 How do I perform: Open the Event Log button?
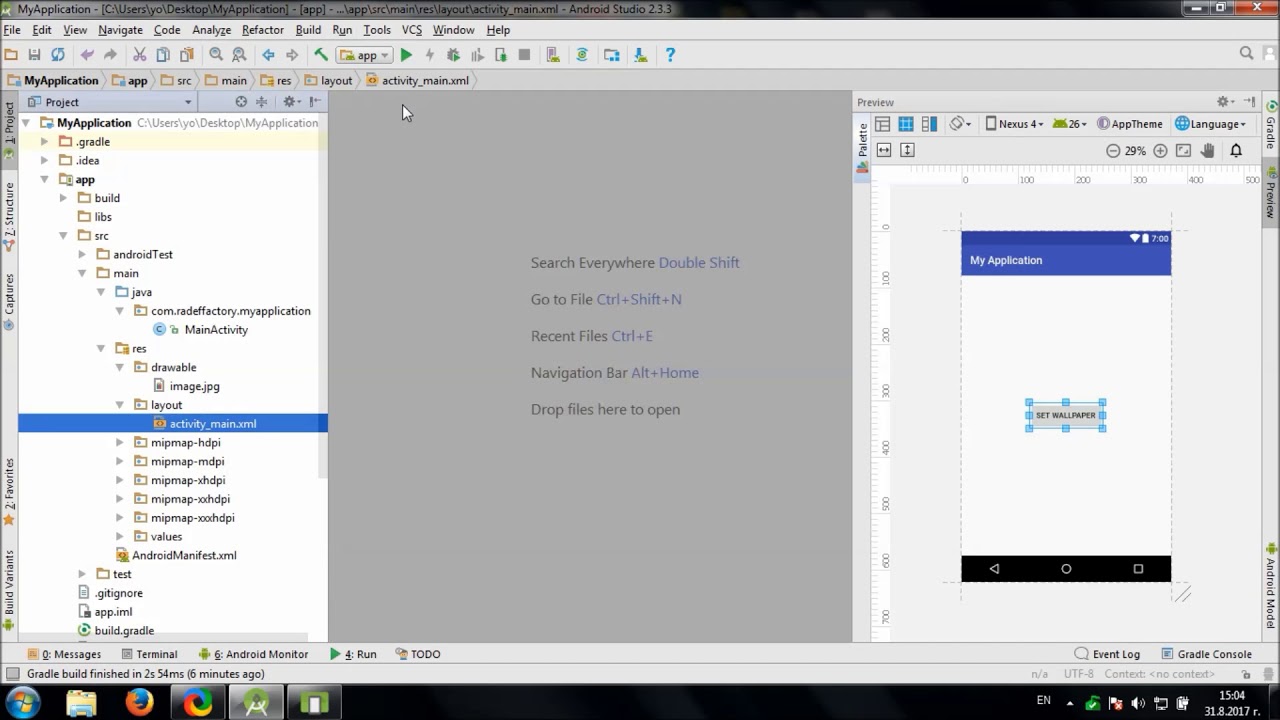tap(1107, 654)
